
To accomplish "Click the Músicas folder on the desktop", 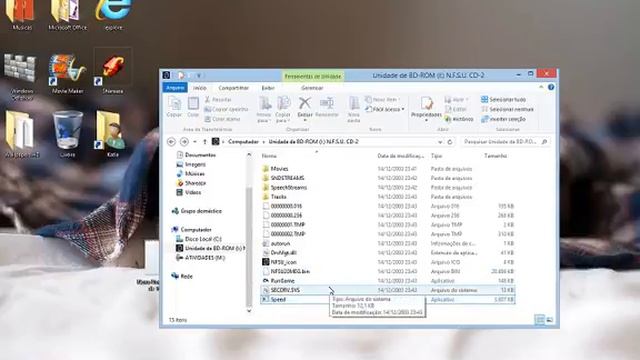I will (x=21, y=14).
